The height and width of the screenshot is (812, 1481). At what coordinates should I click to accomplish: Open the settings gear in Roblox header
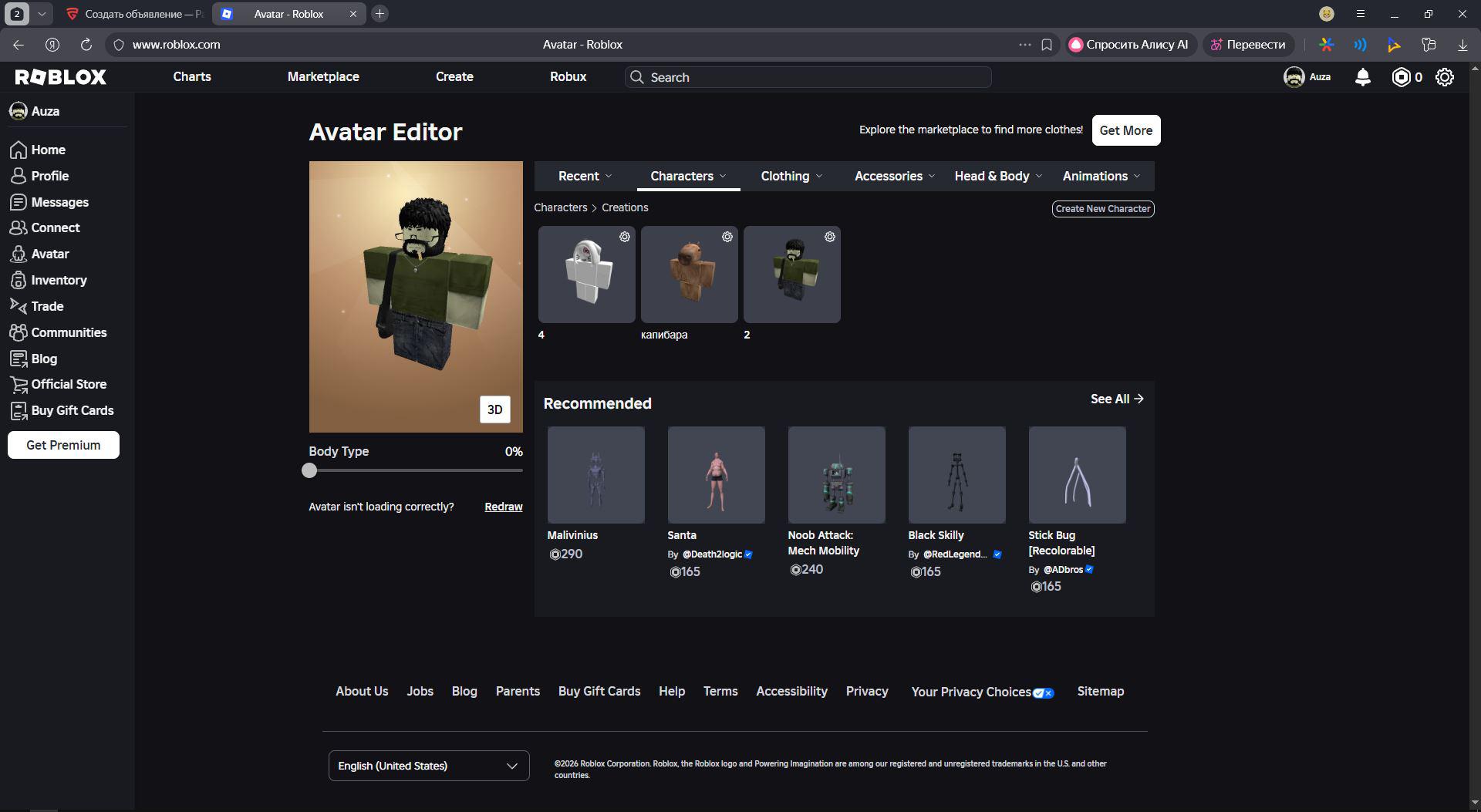point(1445,77)
